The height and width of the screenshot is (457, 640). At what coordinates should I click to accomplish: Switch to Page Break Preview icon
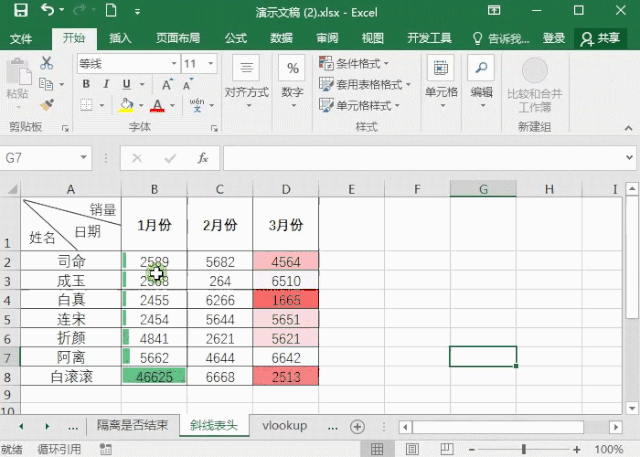click(x=447, y=449)
